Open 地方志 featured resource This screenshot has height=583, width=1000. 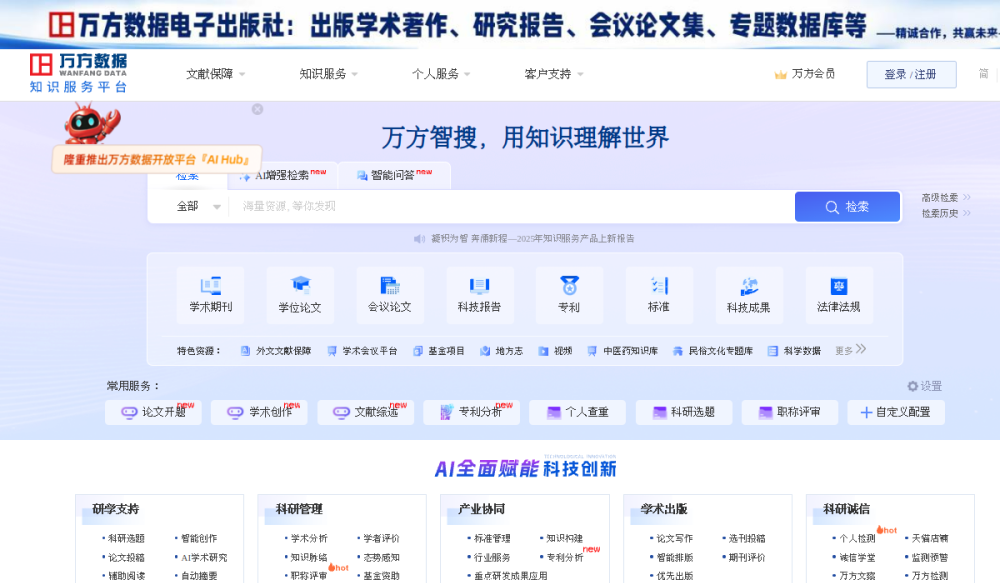(501, 351)
